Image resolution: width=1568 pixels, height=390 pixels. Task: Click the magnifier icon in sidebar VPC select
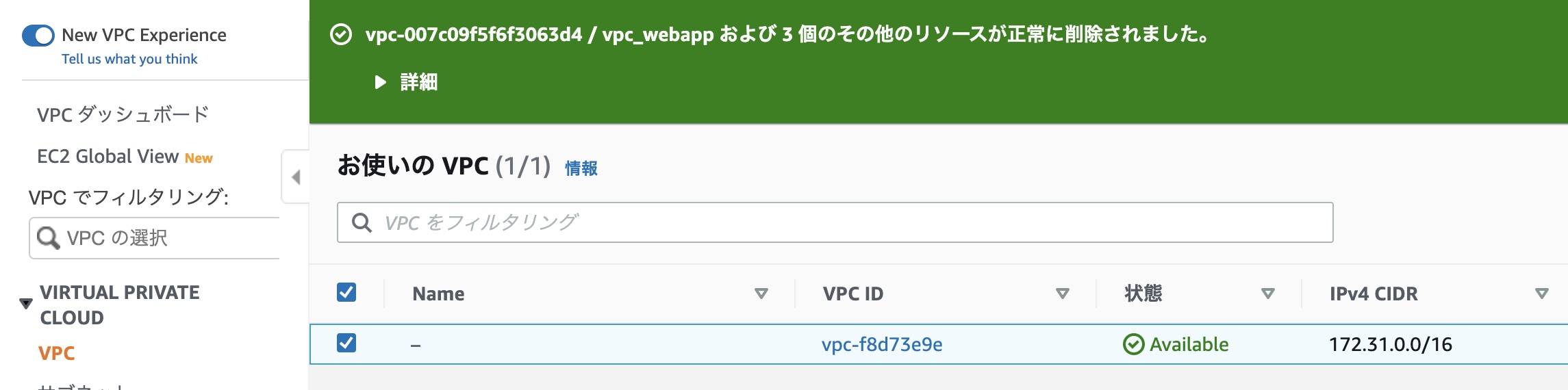pos(48,237)
